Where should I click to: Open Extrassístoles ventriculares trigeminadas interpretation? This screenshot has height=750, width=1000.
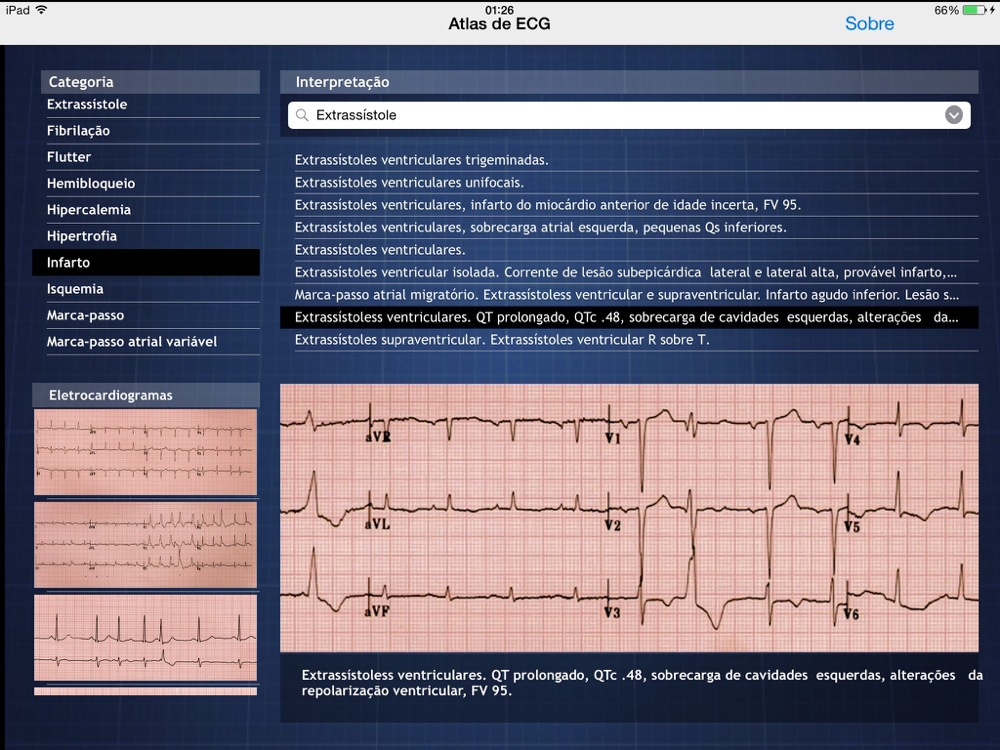pyautogui.click(x=629, y=160)
